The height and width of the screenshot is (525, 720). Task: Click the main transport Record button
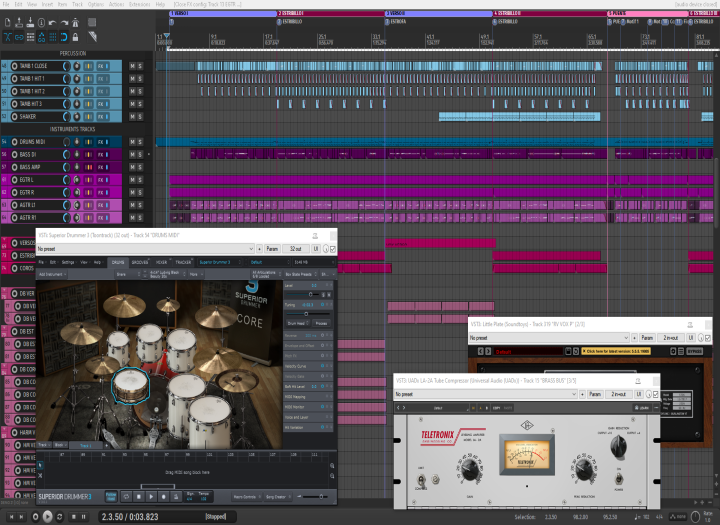point(35,517)
